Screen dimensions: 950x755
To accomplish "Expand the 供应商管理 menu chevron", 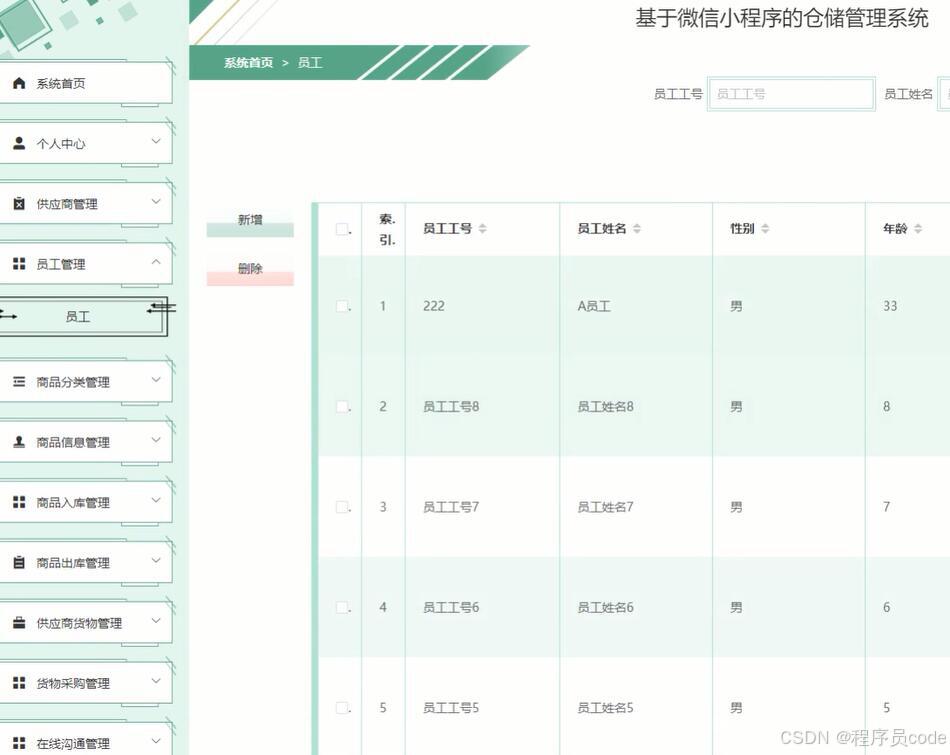I will click(156, 203).
